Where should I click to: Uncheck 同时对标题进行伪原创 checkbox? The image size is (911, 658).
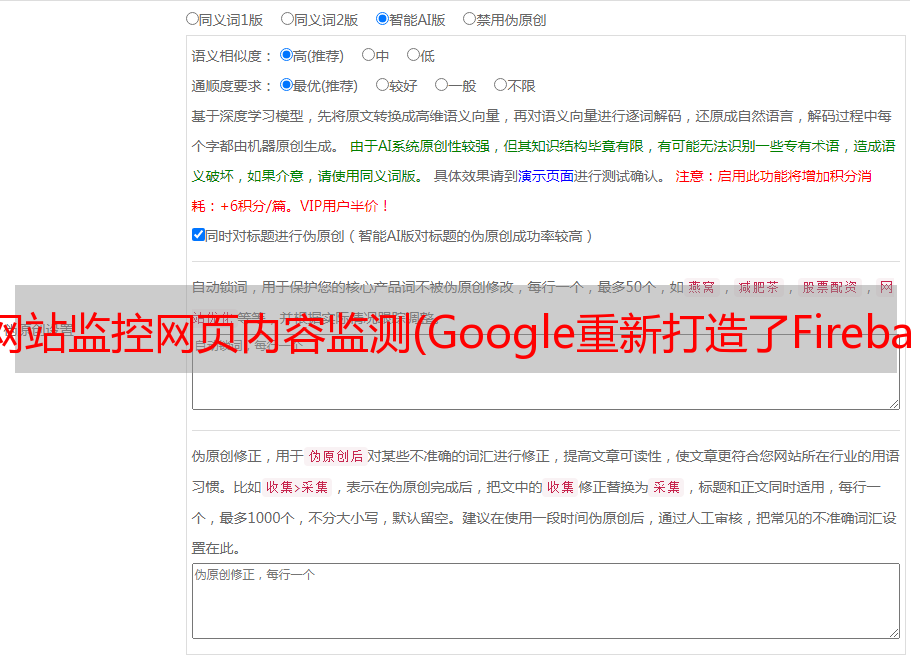coord(198,235)
